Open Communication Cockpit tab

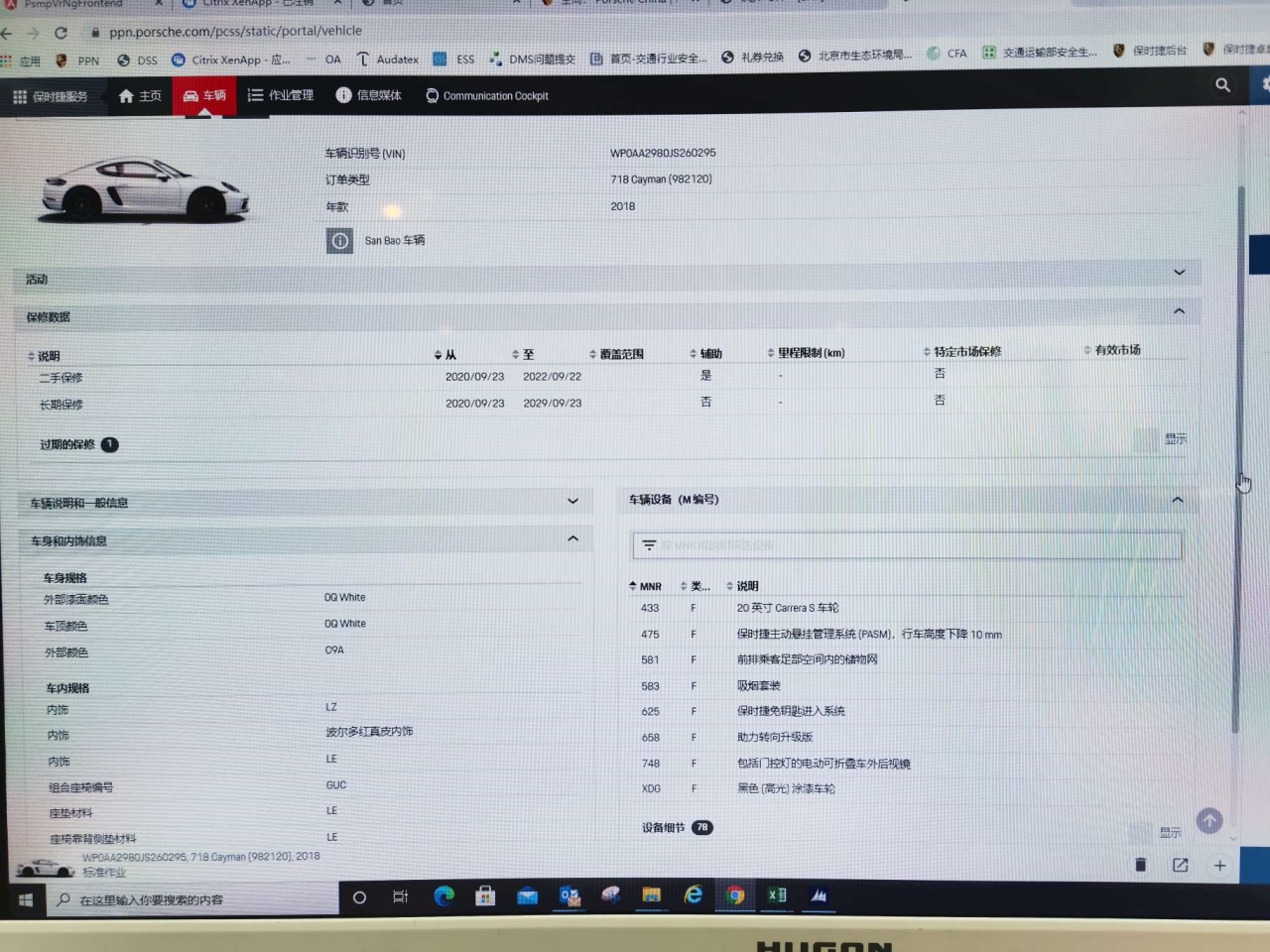pos(487,96)
